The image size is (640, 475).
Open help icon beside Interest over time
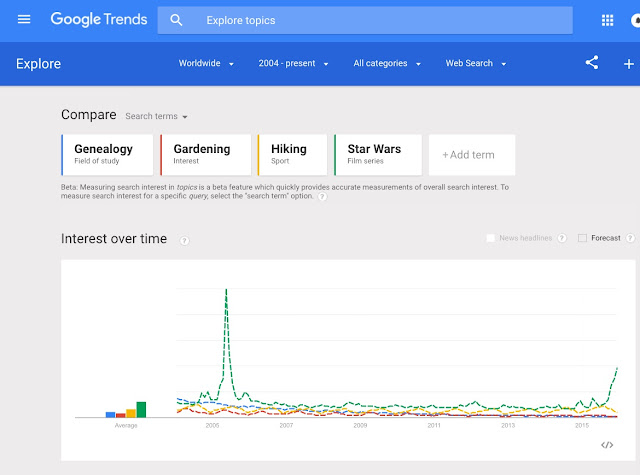click(184, 240)
